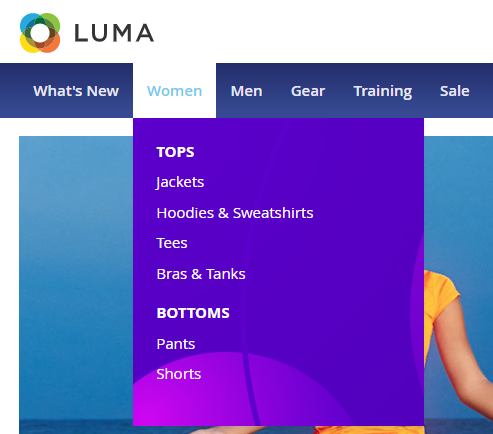Viewport: 493px width, 434px height.
Task: Select Tees in the submenu
Action: pyautogui.click(x=172, y=243)
